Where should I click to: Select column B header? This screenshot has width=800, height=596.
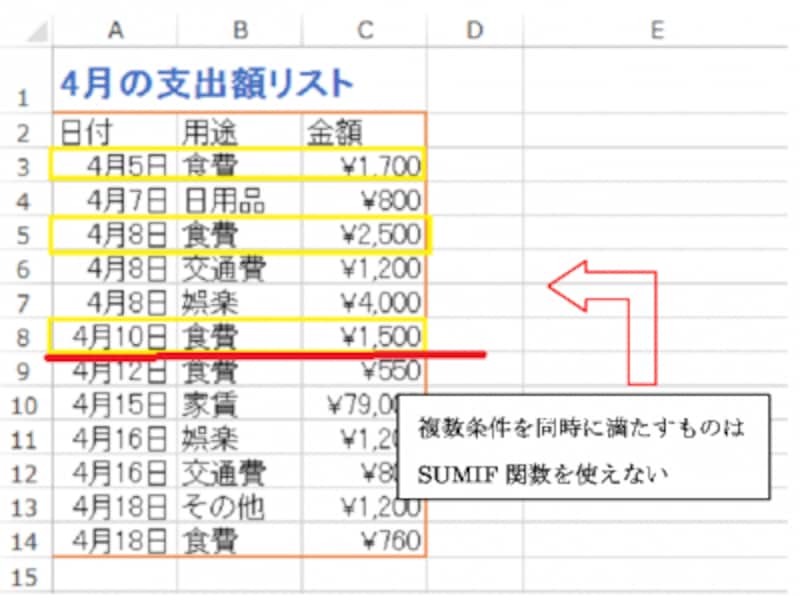pyautogui.click(x=240, y=31)
